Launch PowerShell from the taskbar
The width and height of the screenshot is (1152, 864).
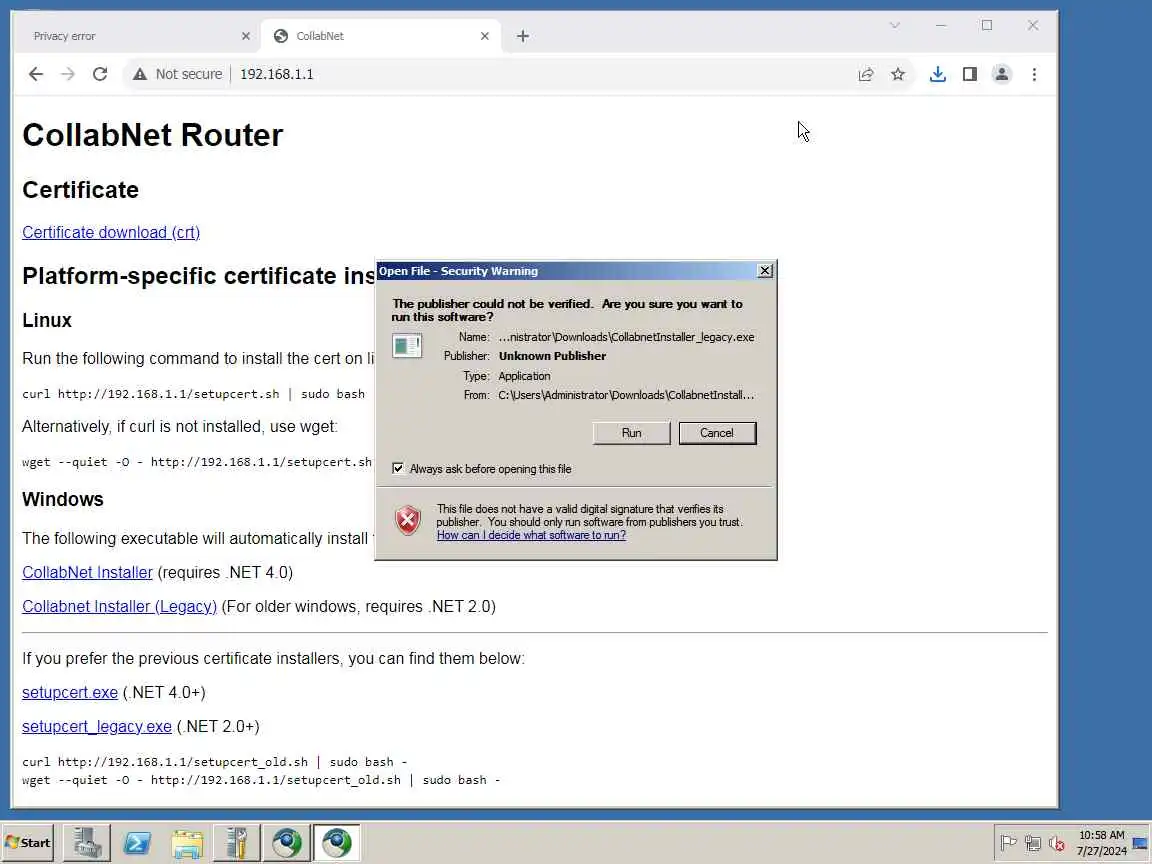click(137, 843)
